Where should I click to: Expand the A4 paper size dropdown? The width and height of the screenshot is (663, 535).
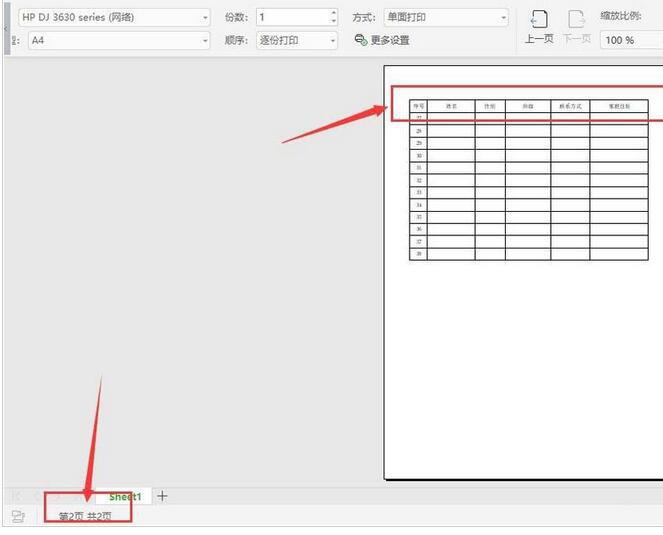205,41
